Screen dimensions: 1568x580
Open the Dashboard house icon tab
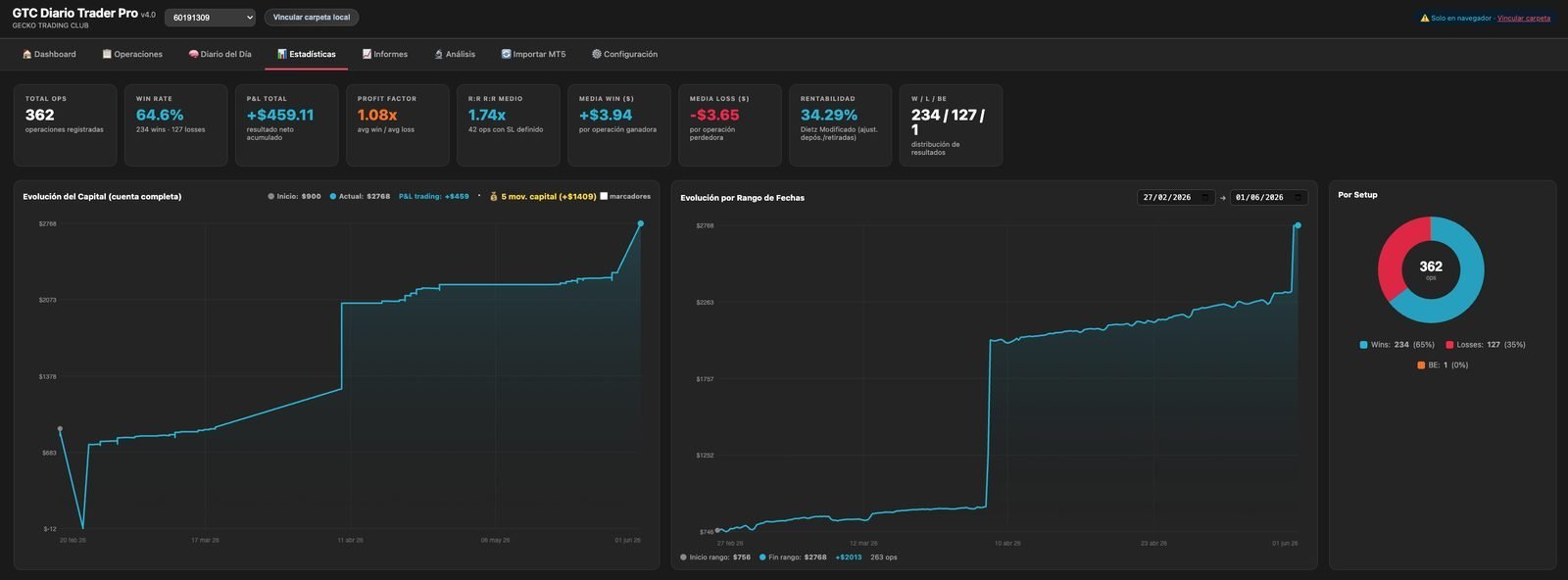26,54
